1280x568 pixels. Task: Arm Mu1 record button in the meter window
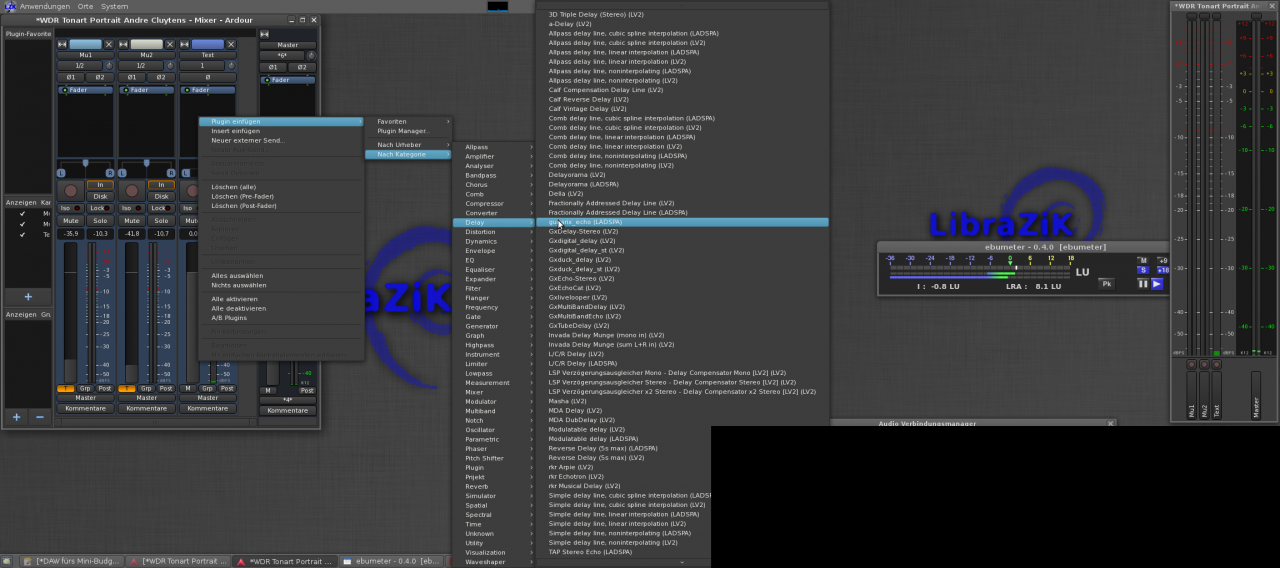point(1191,365)
